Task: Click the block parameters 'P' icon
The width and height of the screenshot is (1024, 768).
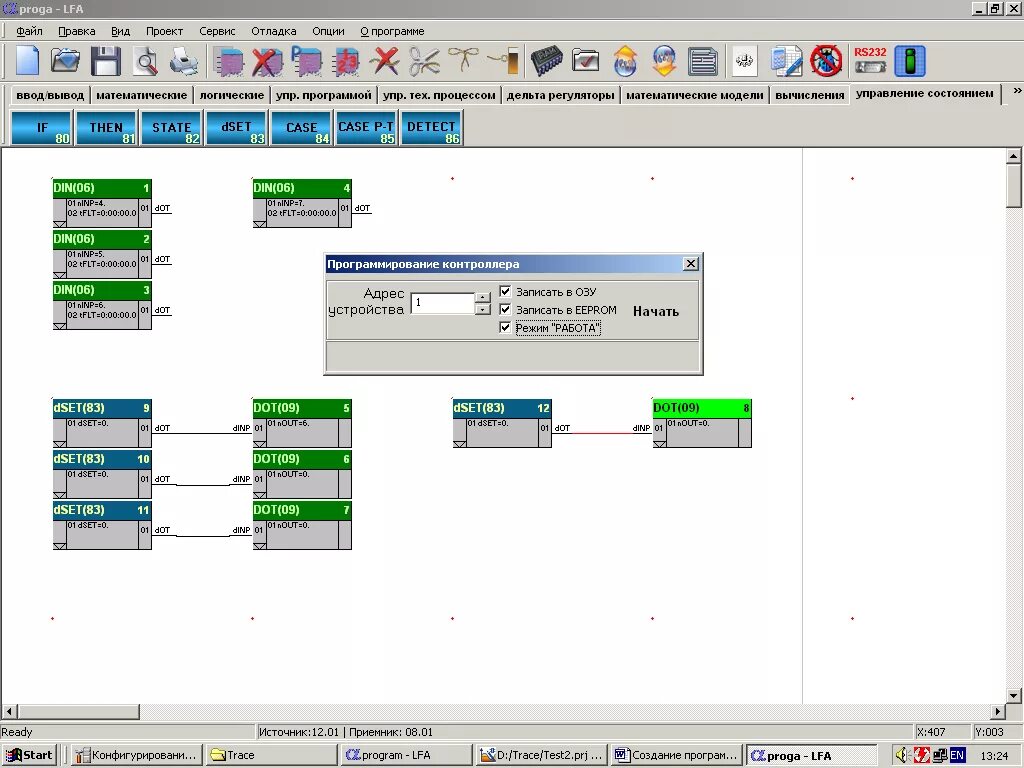Action: coord(306,61)
